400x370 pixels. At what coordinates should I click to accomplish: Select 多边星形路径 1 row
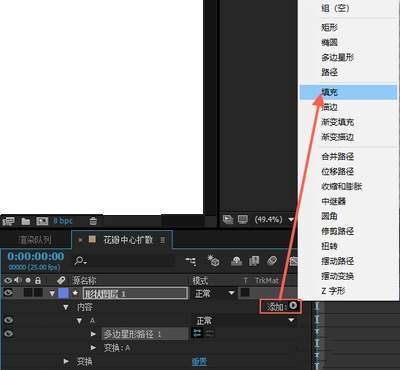pos(145,334)
